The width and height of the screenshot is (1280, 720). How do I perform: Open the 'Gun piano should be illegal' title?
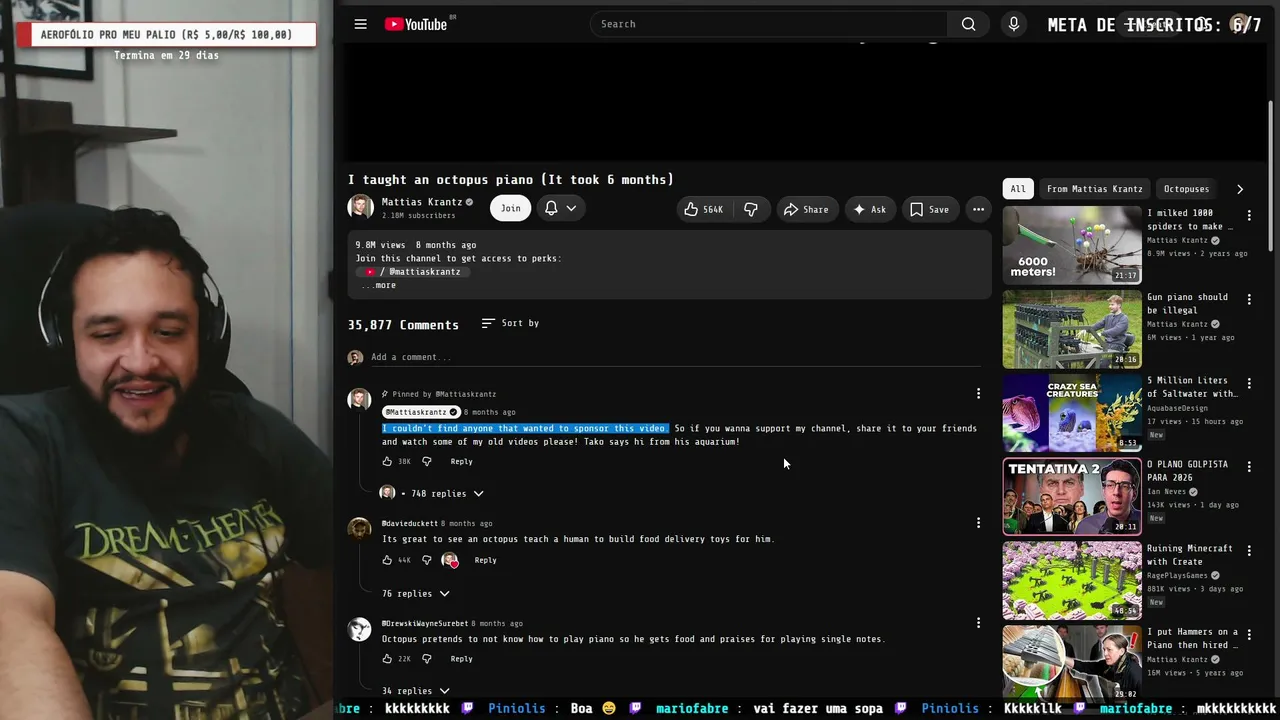click(x=1187, y=304)
